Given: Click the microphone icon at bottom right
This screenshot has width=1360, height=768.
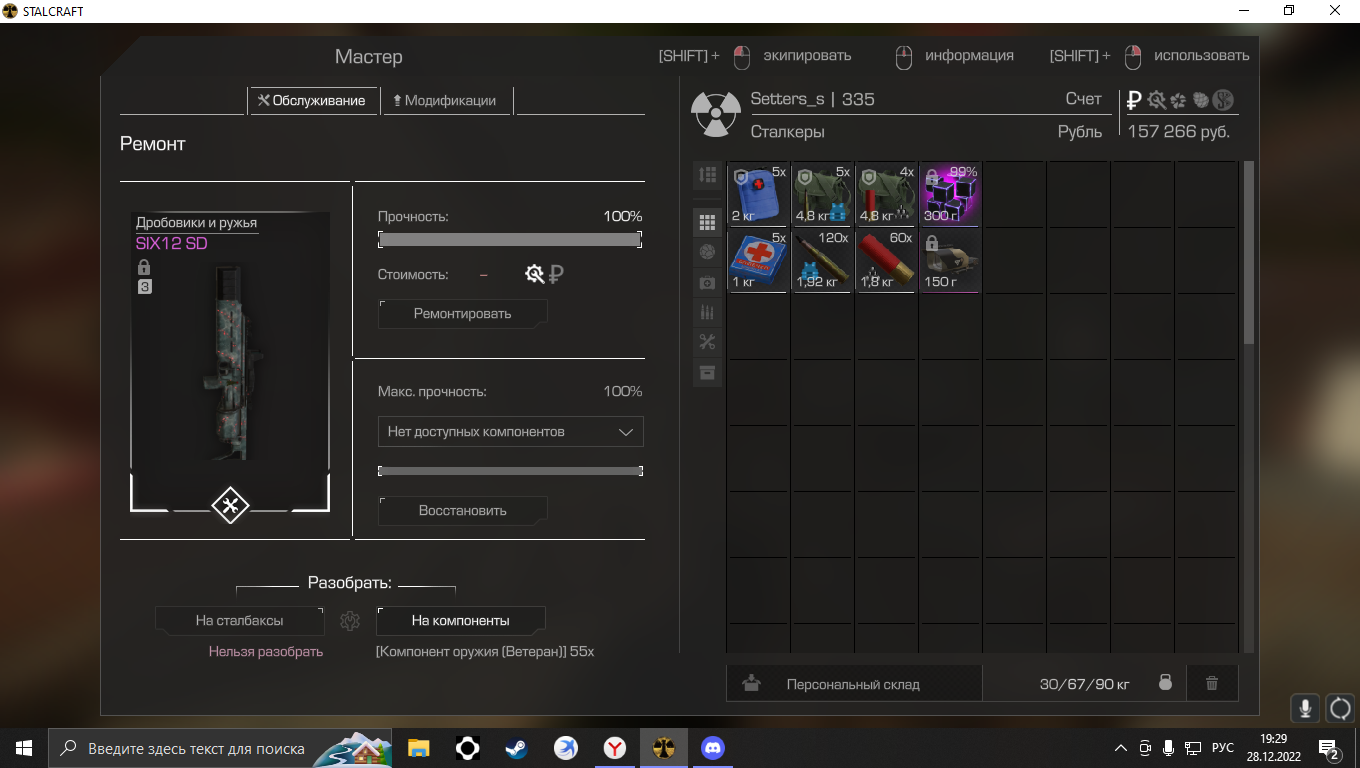Looking at the screenshot, I should tap(1305, 708).
